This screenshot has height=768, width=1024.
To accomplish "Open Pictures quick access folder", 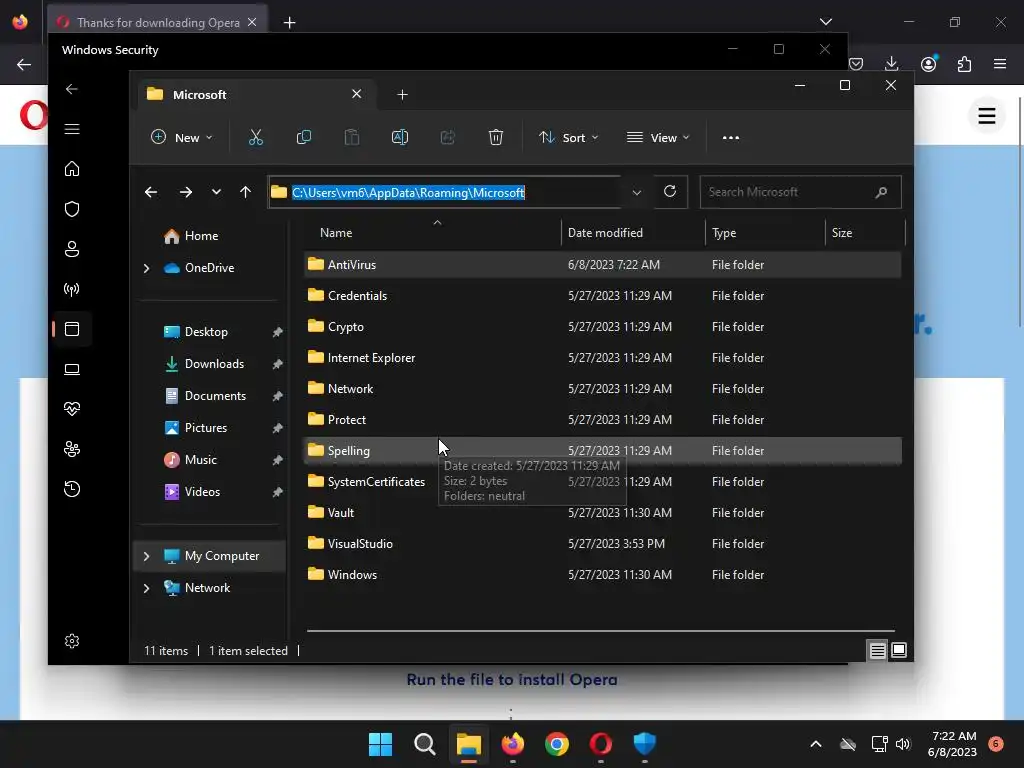I will 206,428.
